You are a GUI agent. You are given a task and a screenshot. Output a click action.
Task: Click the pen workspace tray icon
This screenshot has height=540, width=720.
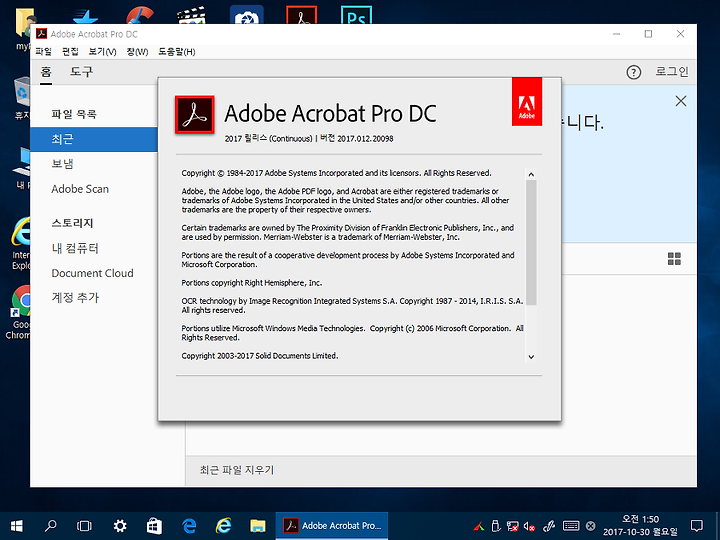pyautogui.click(x=549, y=526)
